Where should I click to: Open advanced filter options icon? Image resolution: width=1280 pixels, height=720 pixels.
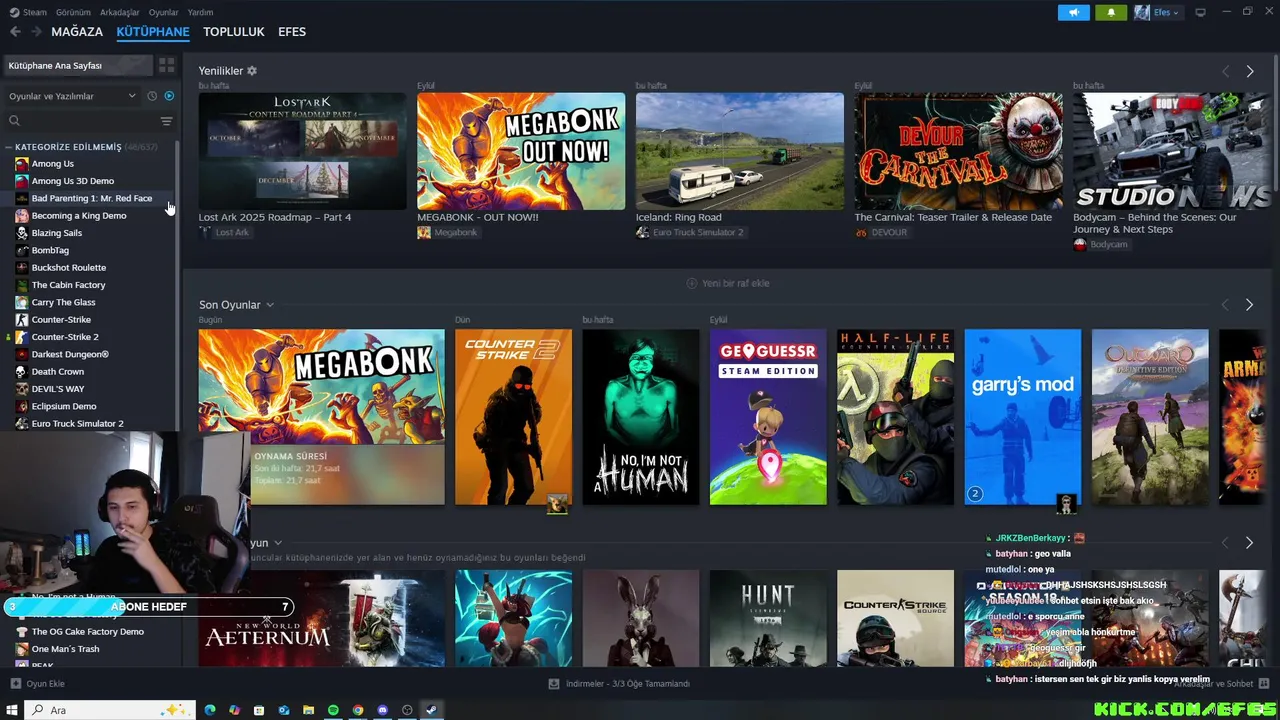tap(167, 121)
